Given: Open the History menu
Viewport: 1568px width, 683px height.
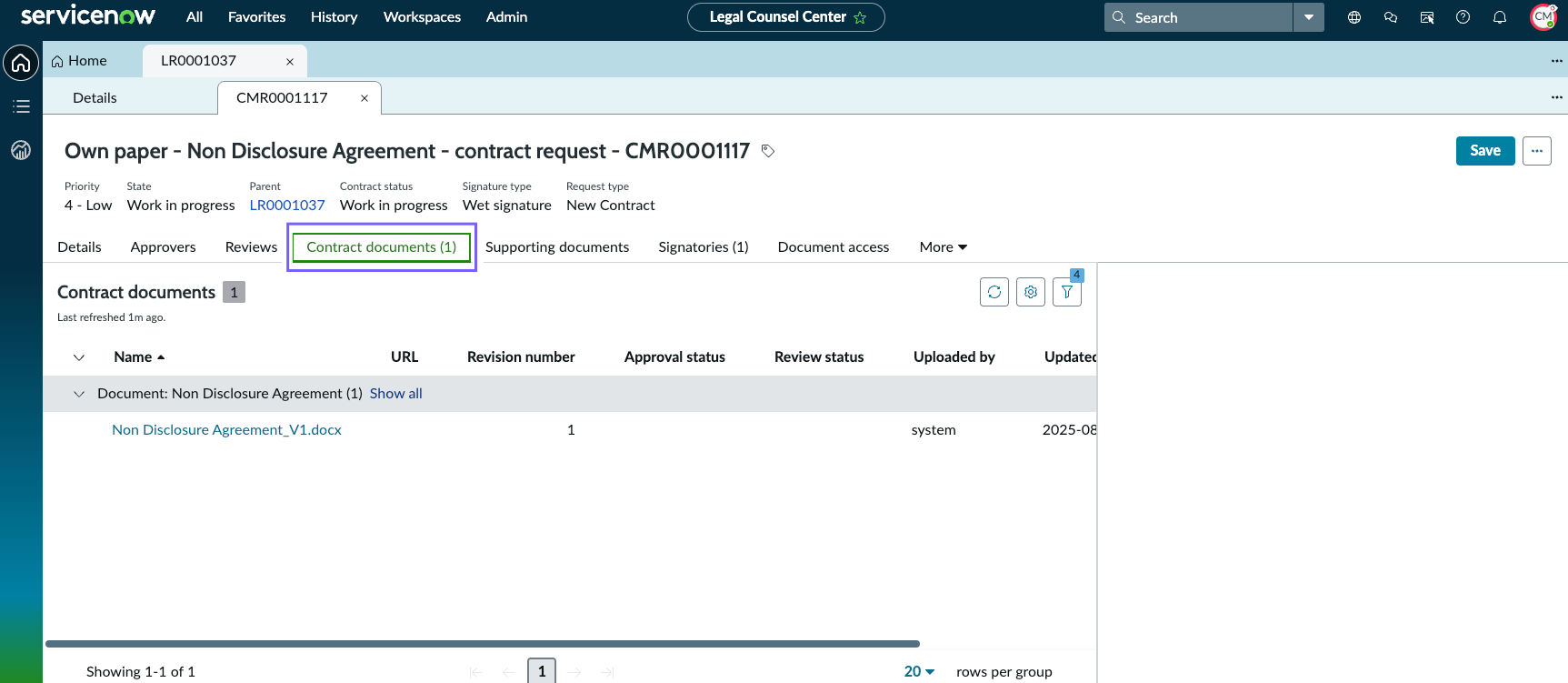Looking at the screenshot, I should 334,17.
